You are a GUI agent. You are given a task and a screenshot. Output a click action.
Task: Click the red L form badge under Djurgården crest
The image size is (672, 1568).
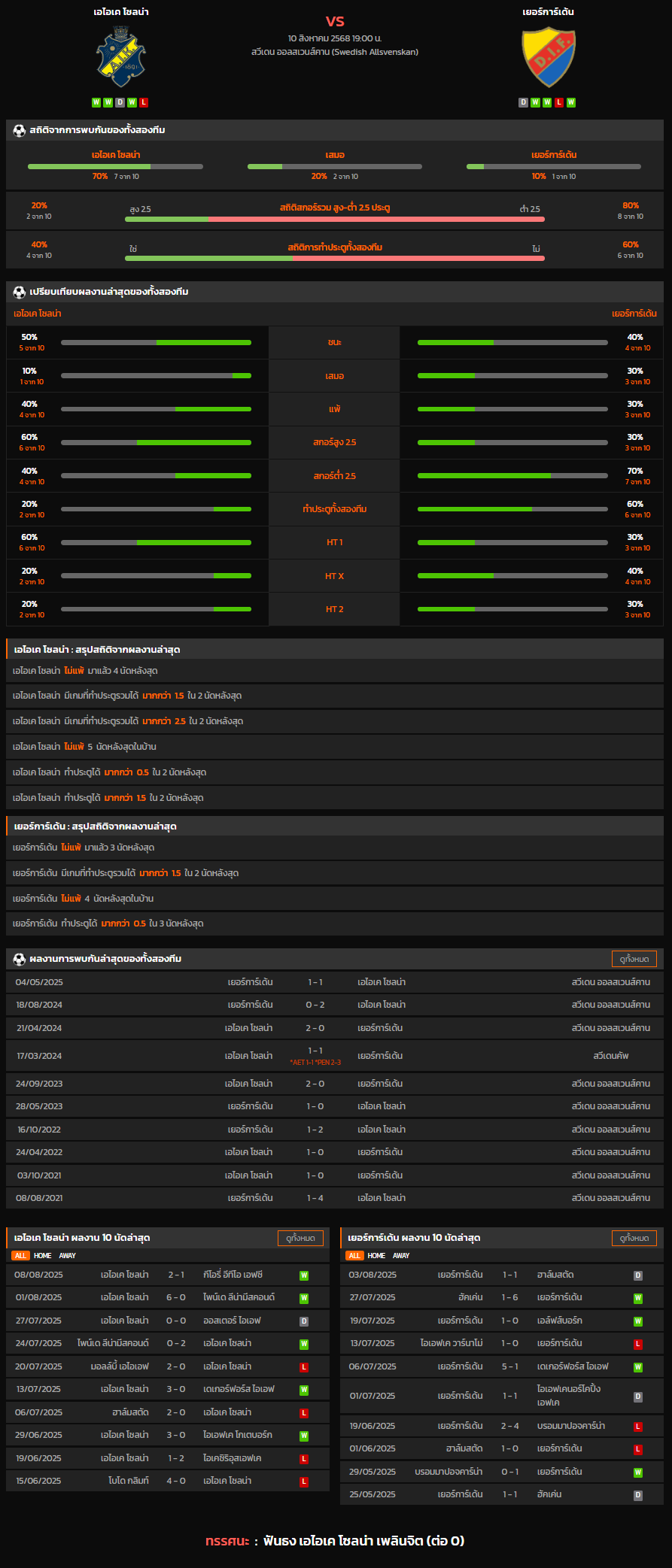559,102
